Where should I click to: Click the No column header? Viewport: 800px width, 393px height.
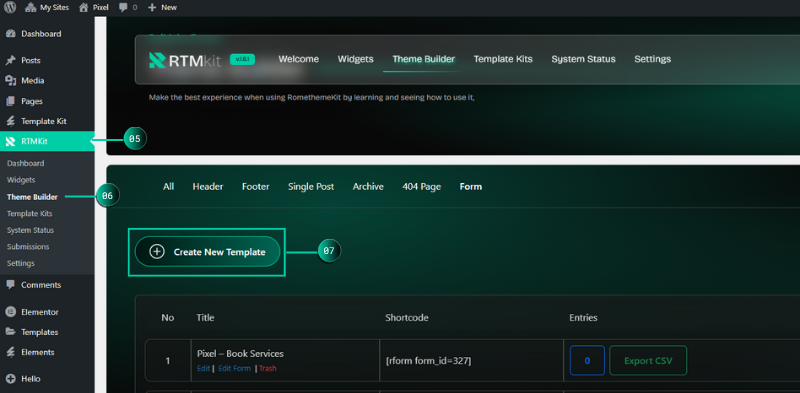pyautogui.click(x=168, y=317)
